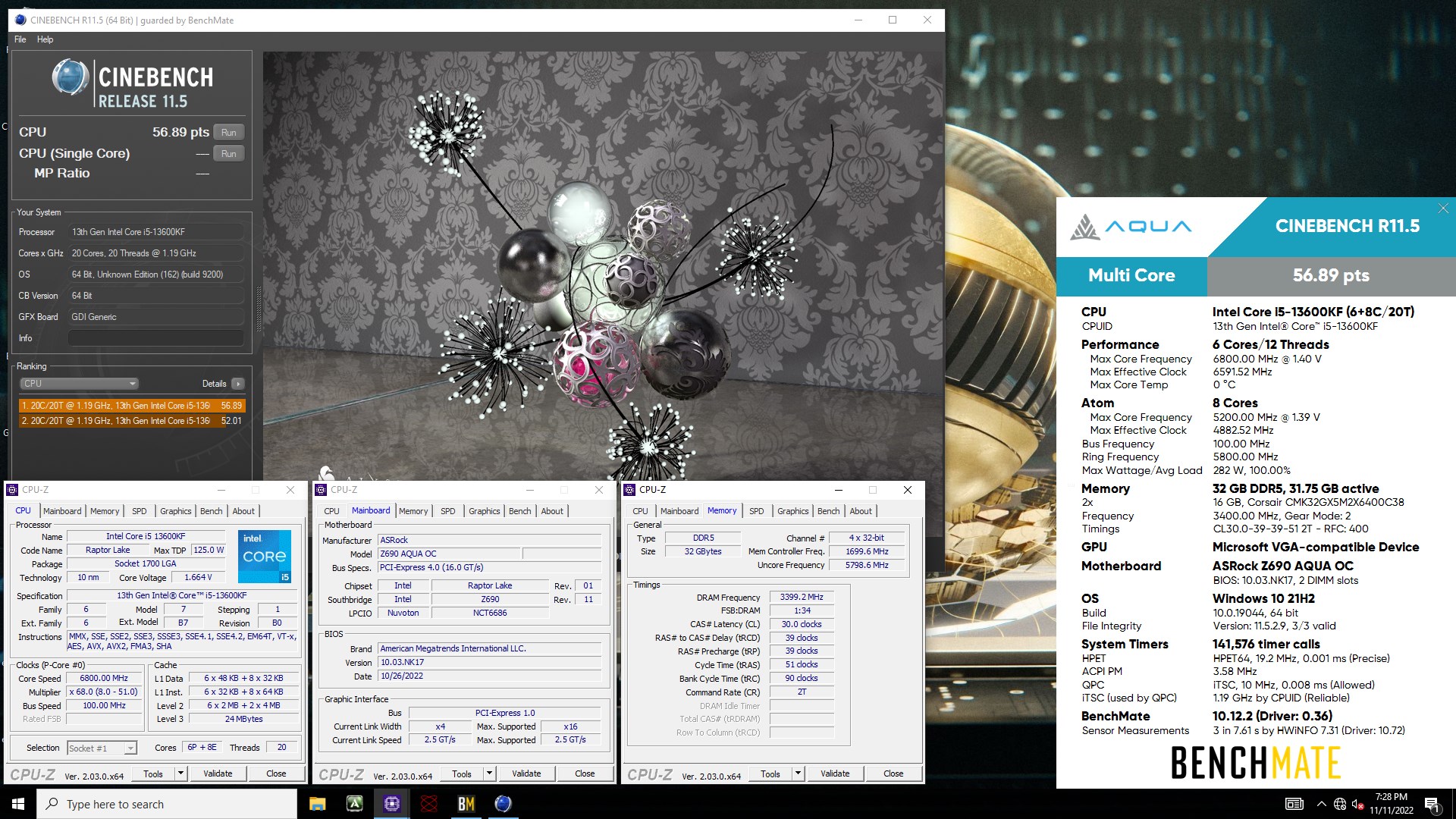
Task: Click the ranking Details arrow button
Action: pyautogui.click(x=238, y=384)
